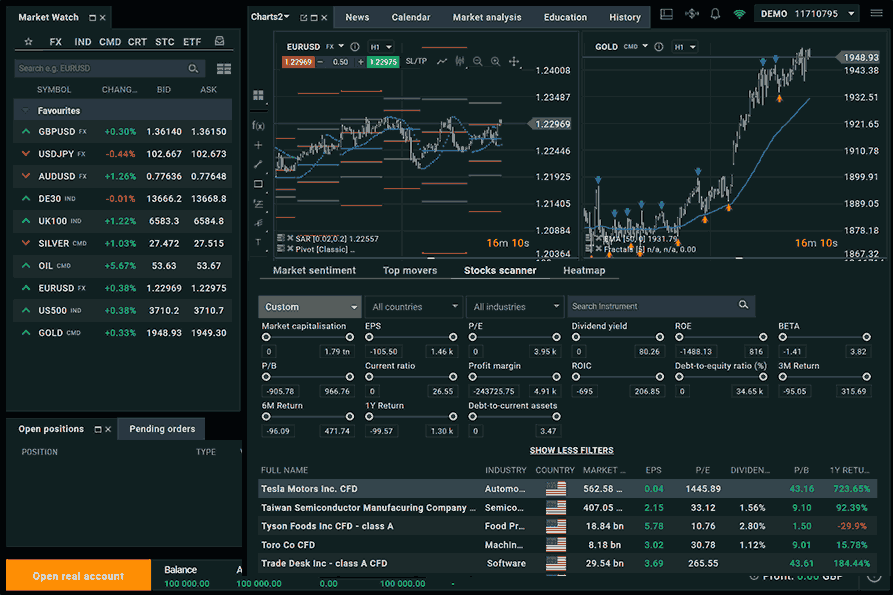Select the Fibonacci retracement tool
Viewport: 893px width, 595px height.
(258, 203)
